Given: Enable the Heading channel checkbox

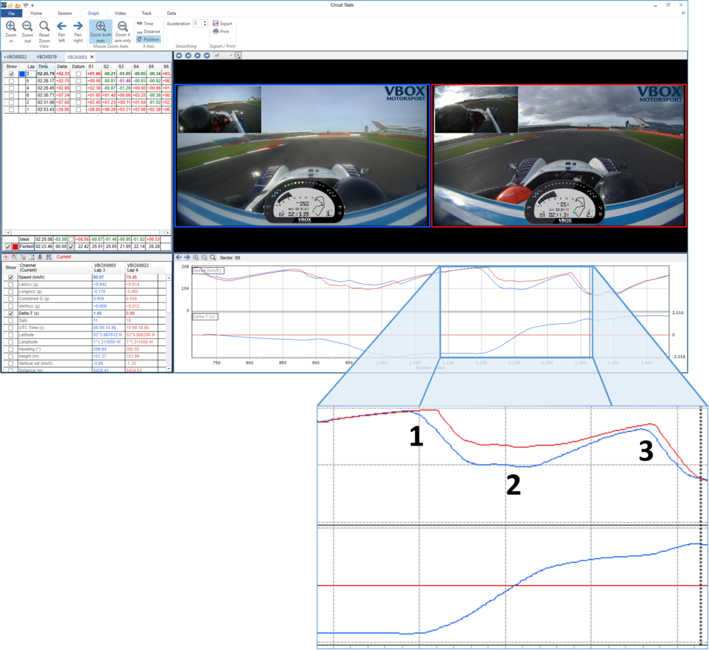Looking at the screenshot, I should click(11, 349).
